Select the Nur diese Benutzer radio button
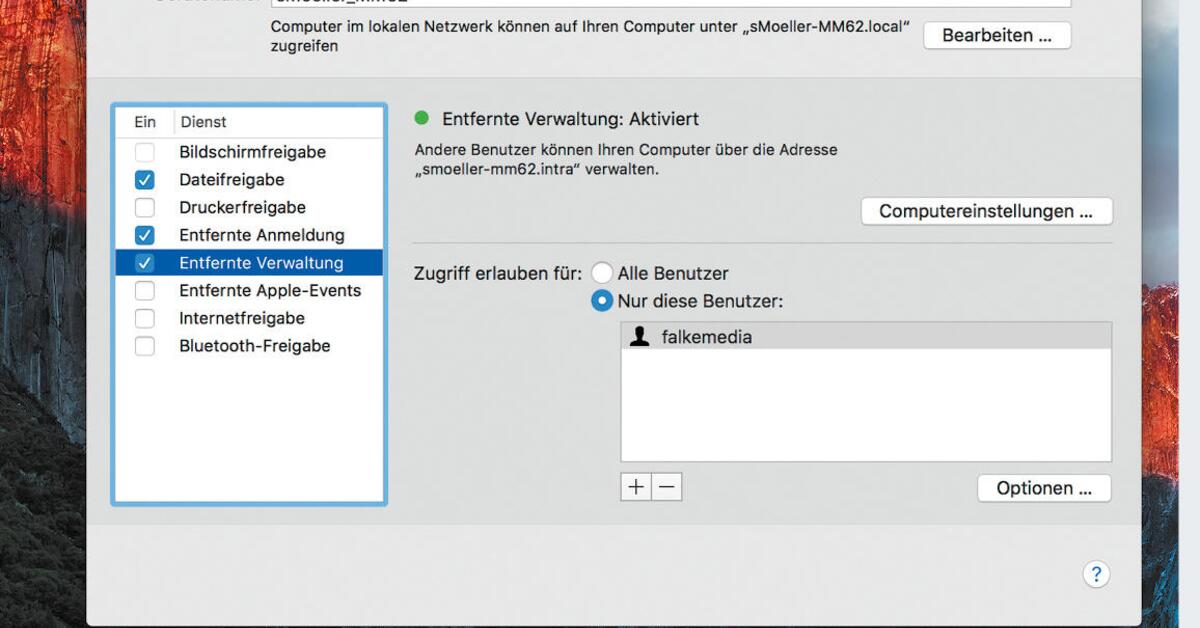 coord(603,300)
